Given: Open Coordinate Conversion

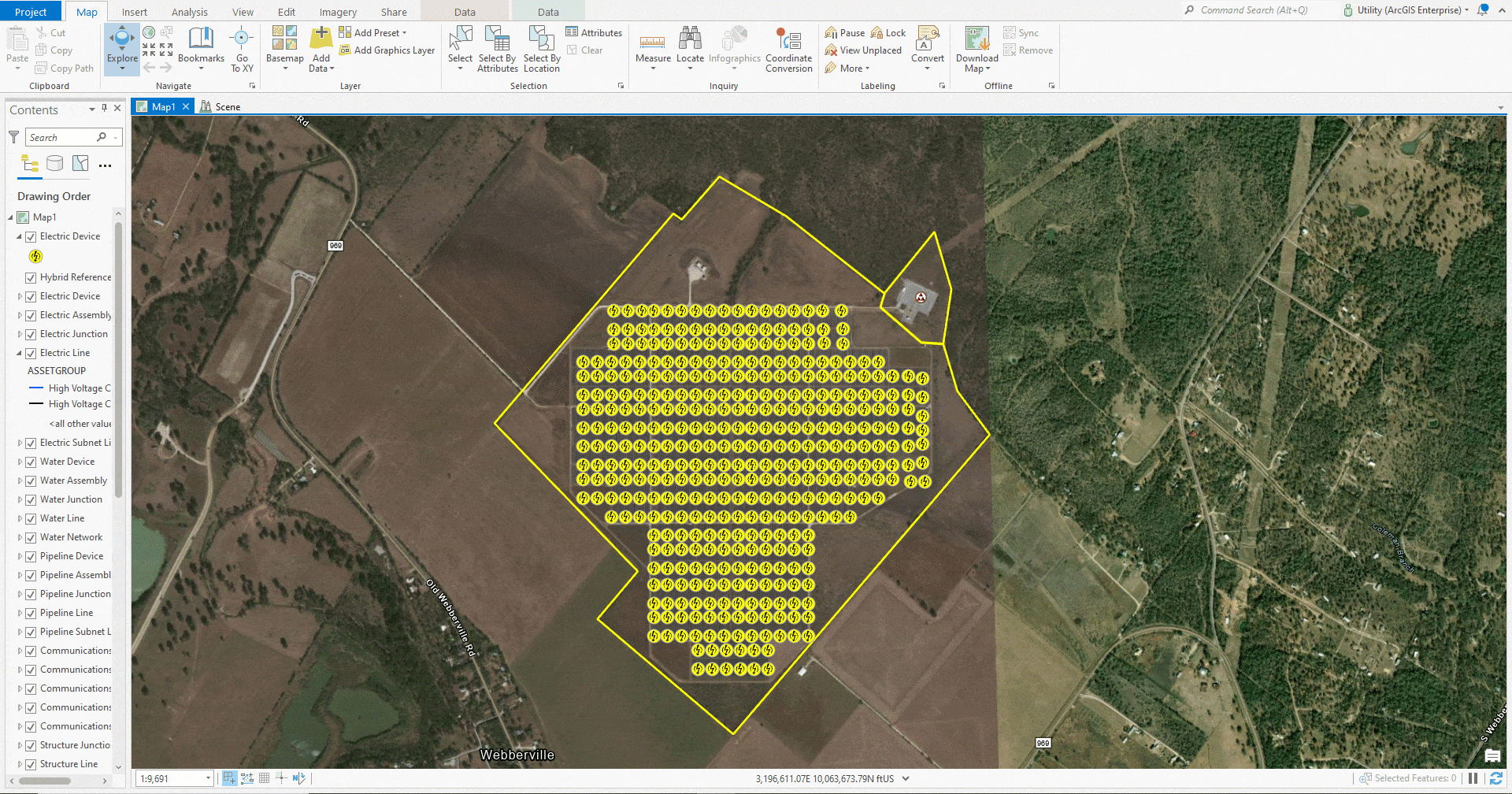Looking at the screenshot, I should [x=788, y=49].
